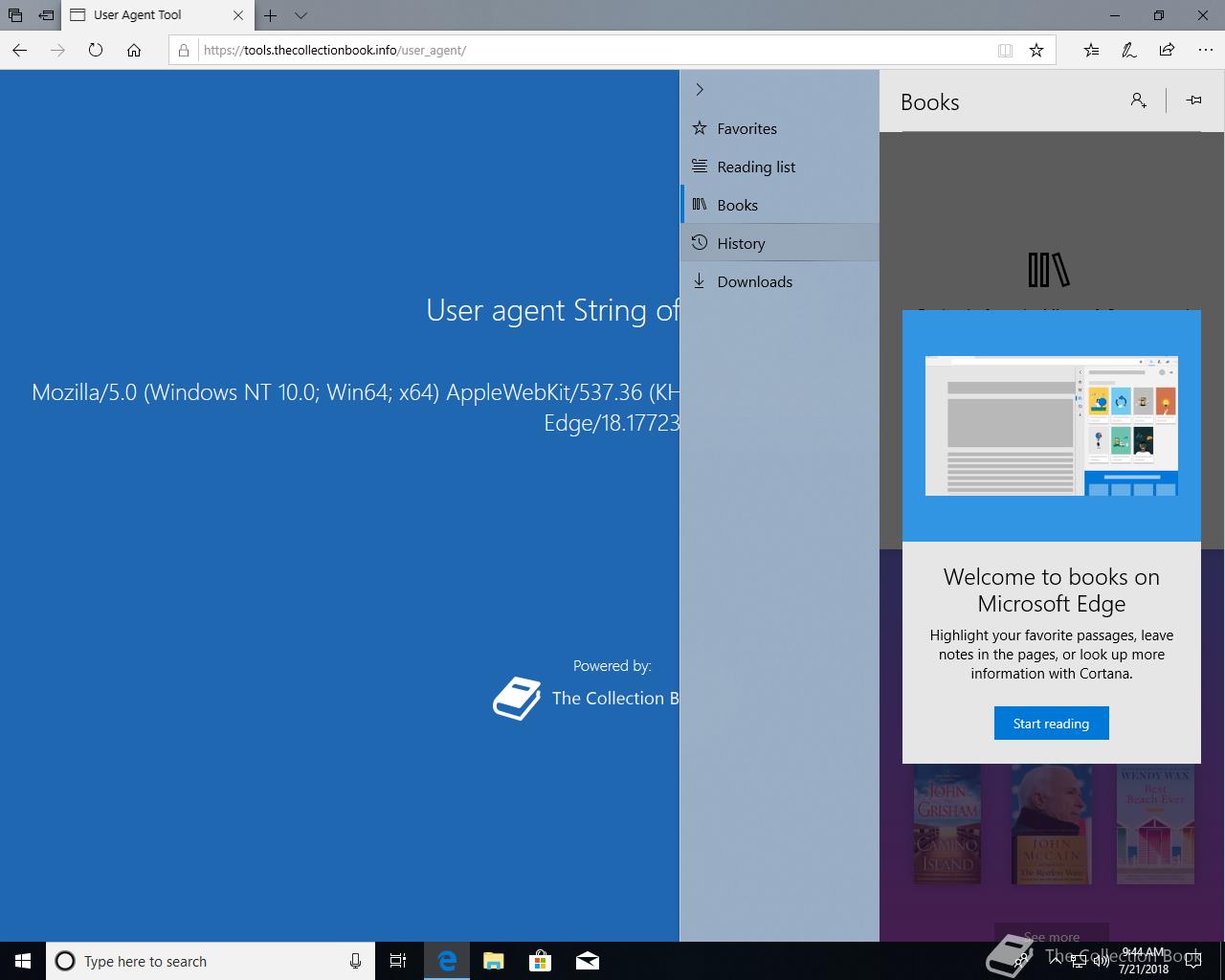Click the "Welcome to books on Microsoft Edge" heading
Viewport: 1225px width, 980px height.
tap(1051, 590)
